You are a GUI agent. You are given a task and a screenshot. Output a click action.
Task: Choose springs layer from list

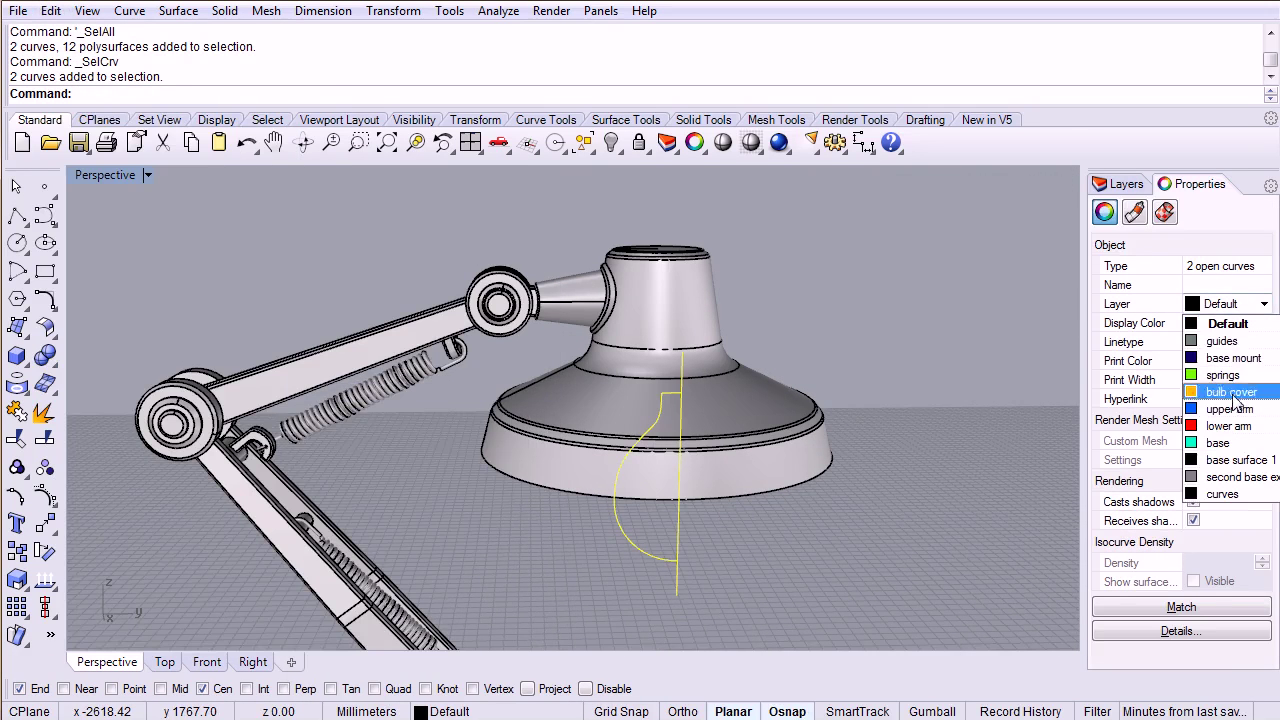click(1231, 375)
